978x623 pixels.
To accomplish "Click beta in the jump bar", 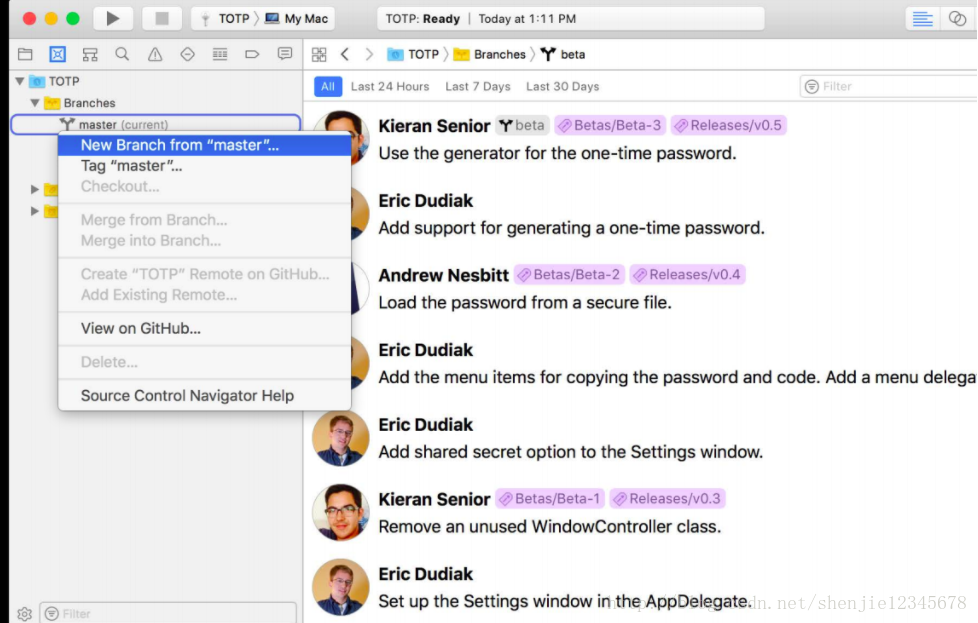I will [x=563, y=54].
